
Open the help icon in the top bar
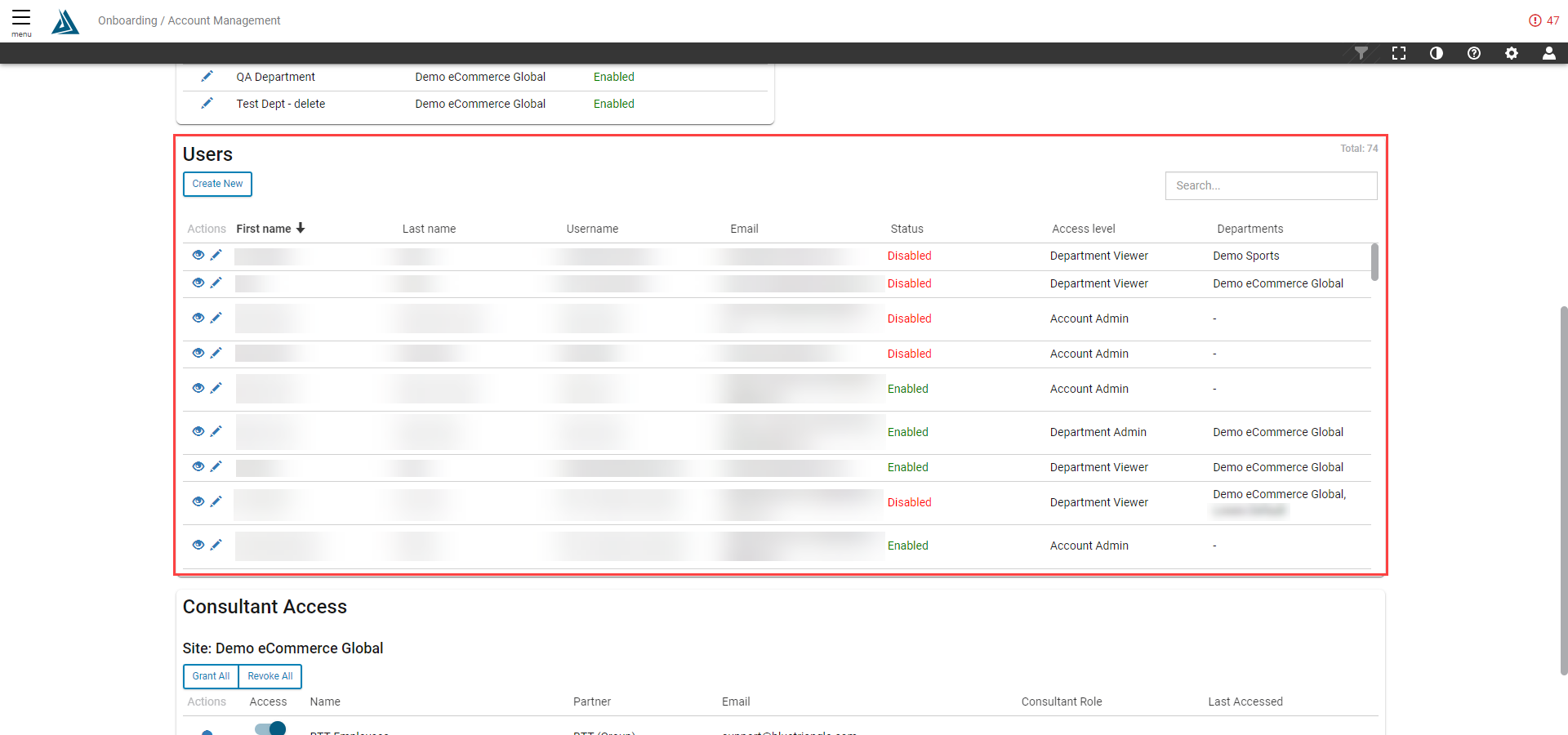(1474, 53)
